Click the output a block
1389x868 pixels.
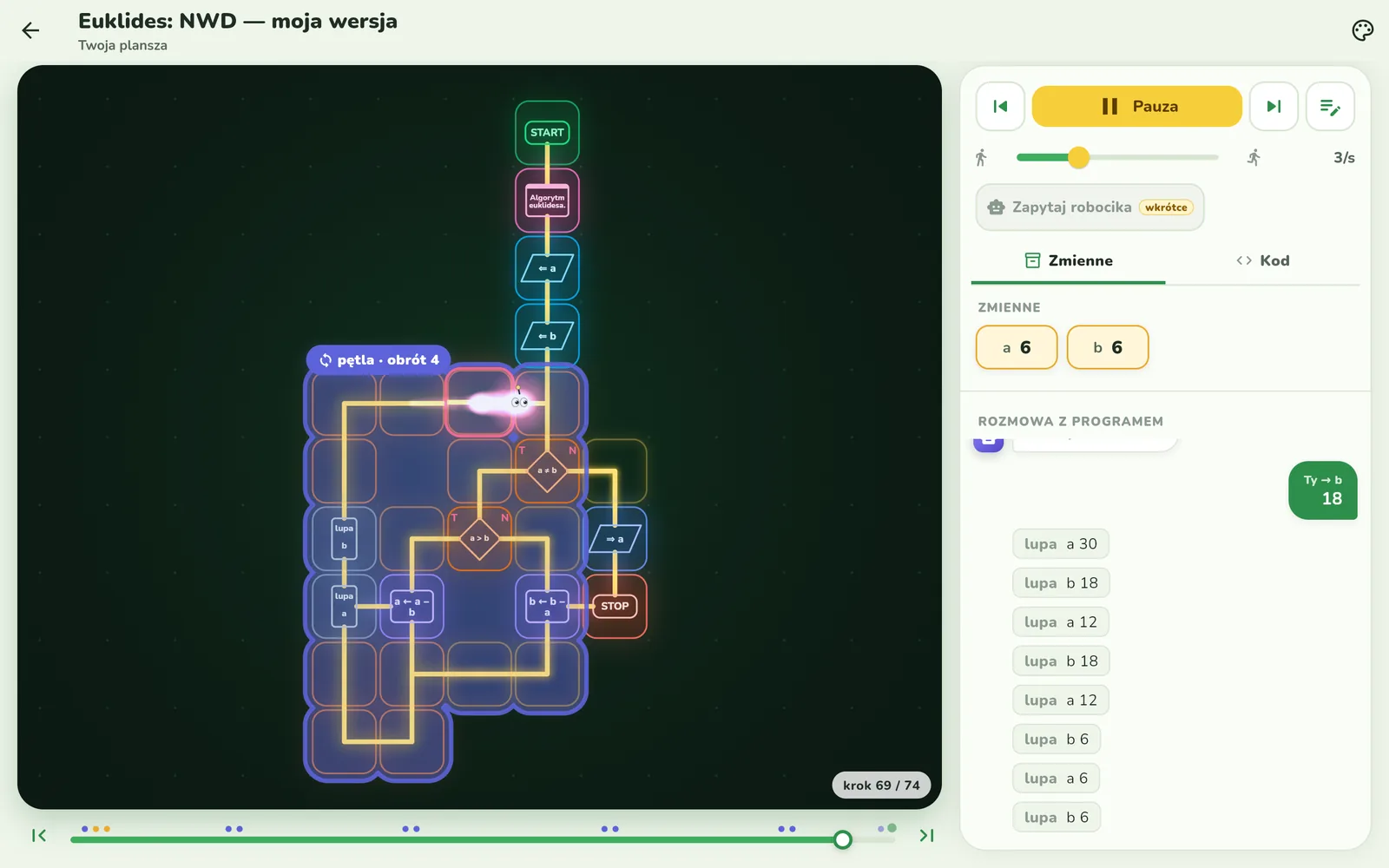615,539
